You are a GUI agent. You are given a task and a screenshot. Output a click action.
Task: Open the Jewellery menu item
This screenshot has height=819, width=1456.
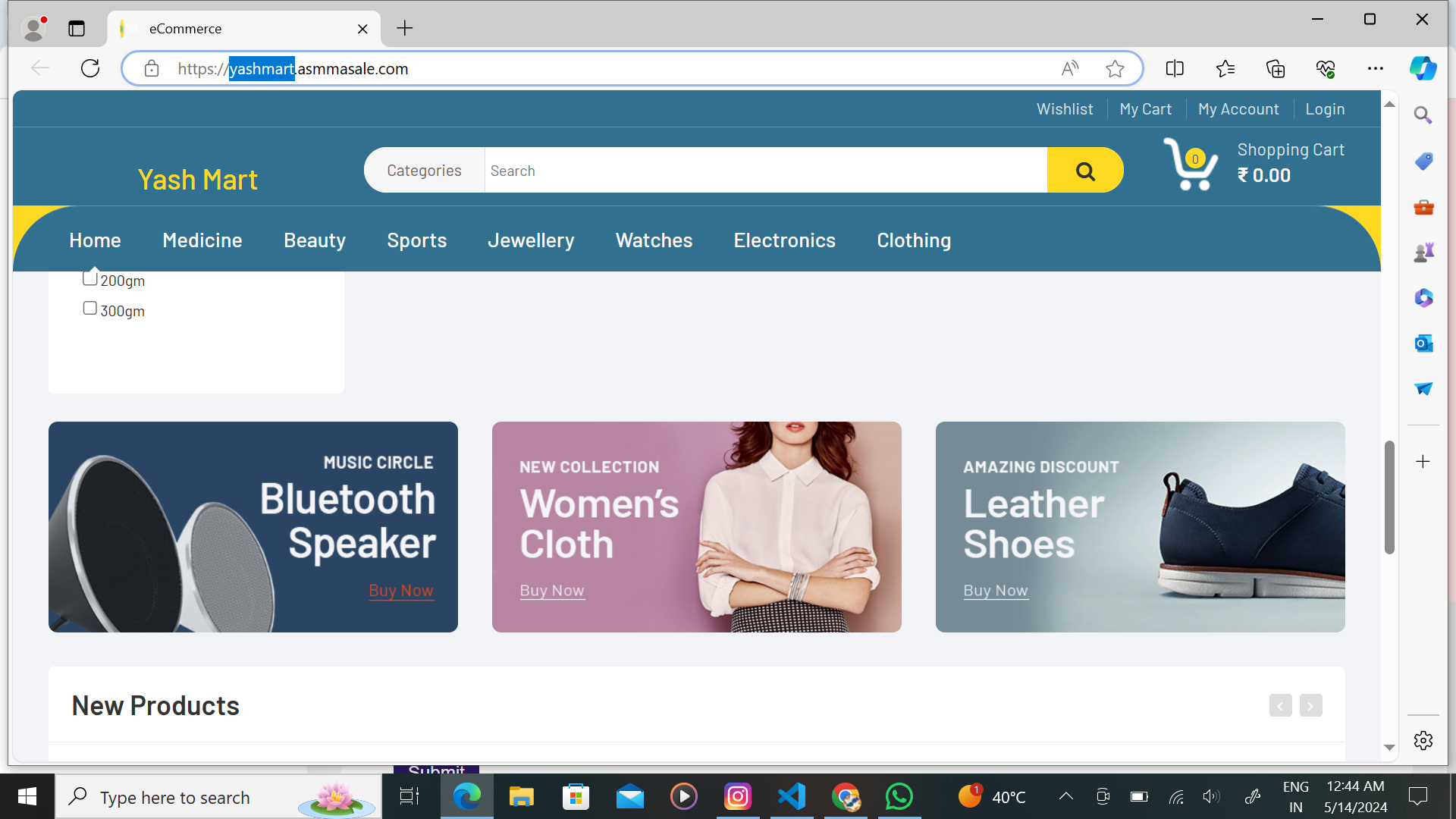[531, 240]
